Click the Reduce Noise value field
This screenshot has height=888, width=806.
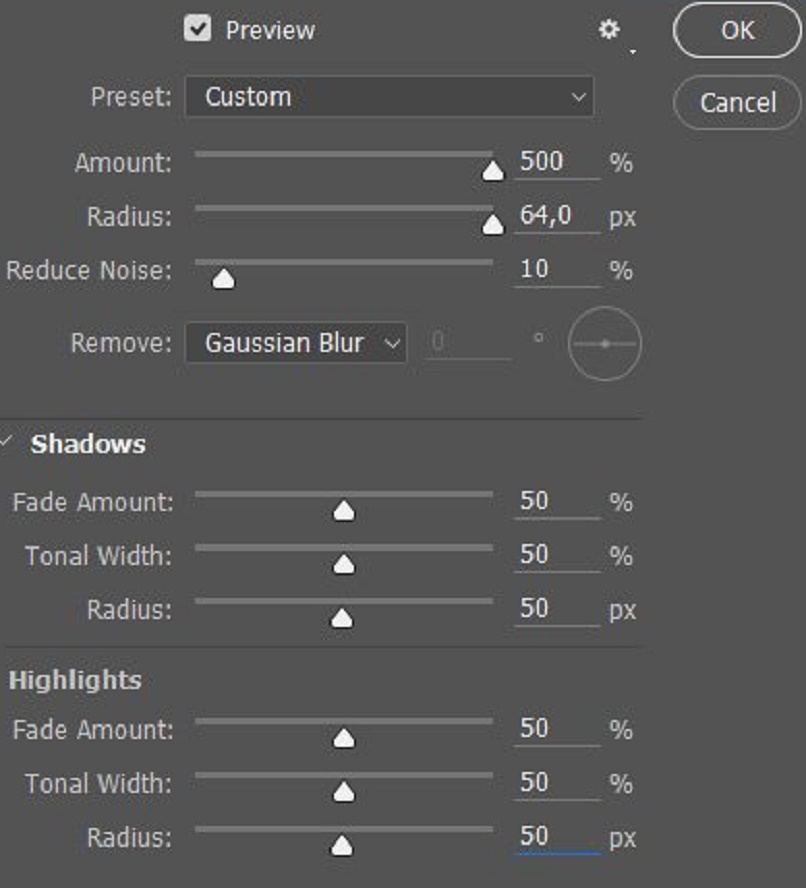click(x=555, y=270)
